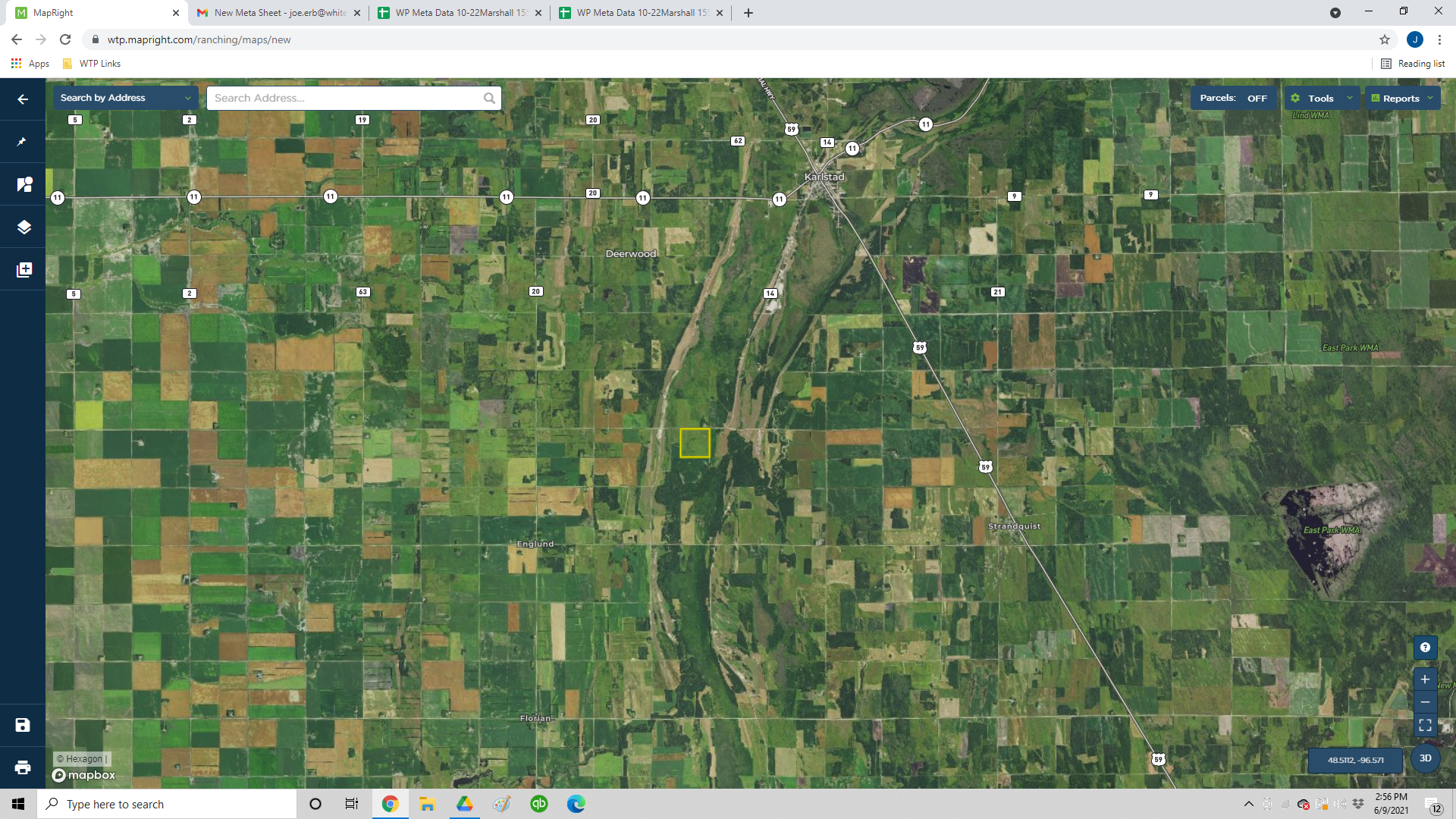1456x819 pixels.
Task: Click the shapes drawing tool icon
Action: pyautogui.click(x=23, y=184)
